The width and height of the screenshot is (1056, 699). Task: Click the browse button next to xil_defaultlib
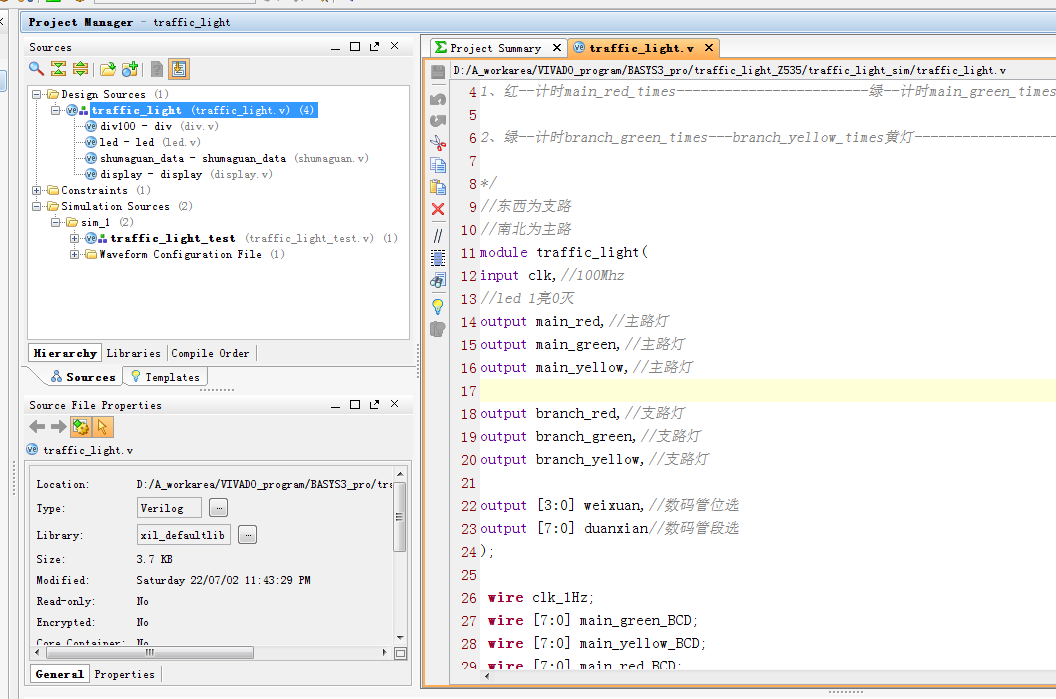pos(248,535)
